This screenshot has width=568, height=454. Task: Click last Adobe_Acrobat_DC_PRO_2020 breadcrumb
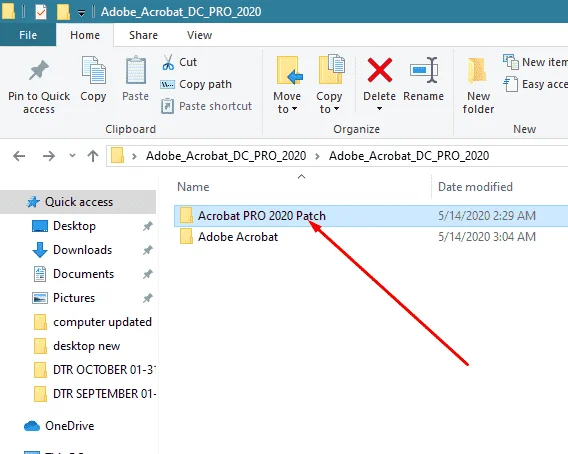409,156
